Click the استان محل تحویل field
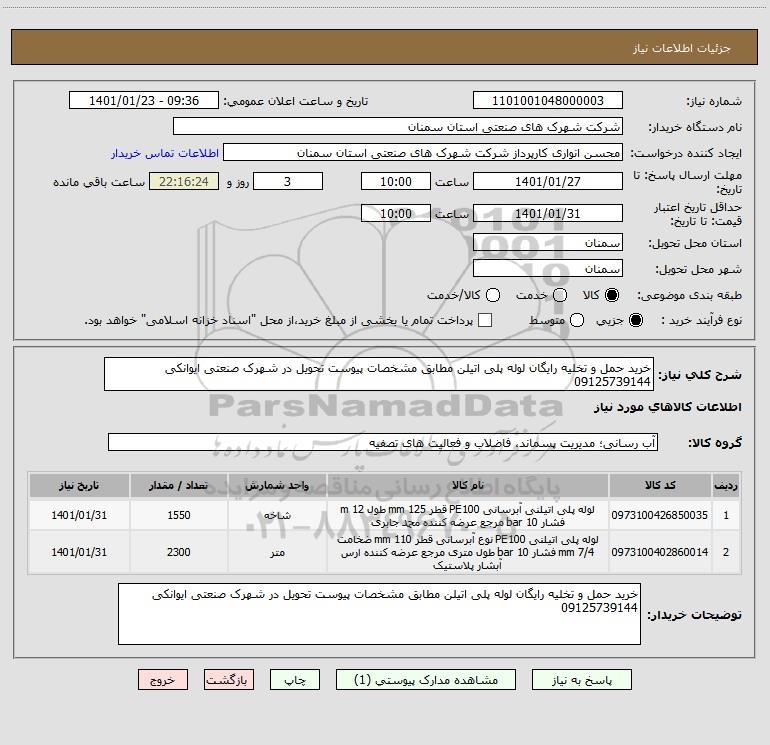 [x=548, y=243]
